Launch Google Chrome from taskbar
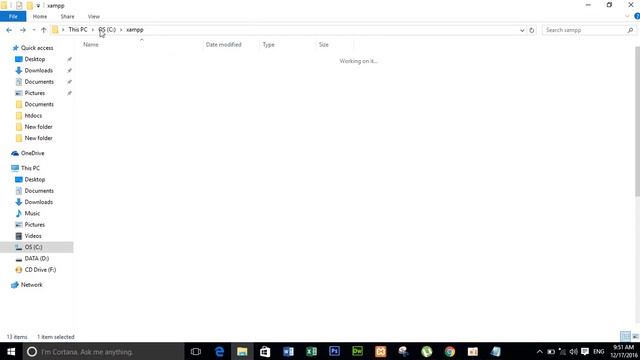The height and width of the screenshot is (360, 640). 450,351
